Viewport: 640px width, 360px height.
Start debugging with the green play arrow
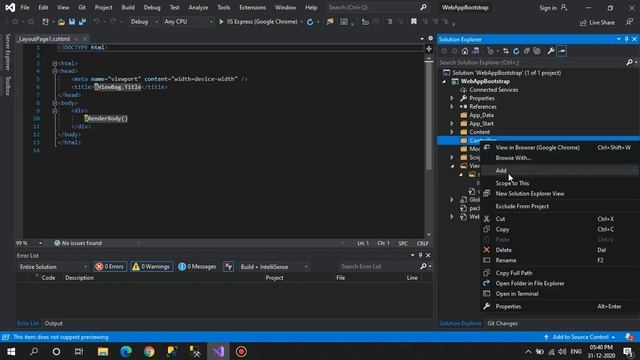click(221, 22)
